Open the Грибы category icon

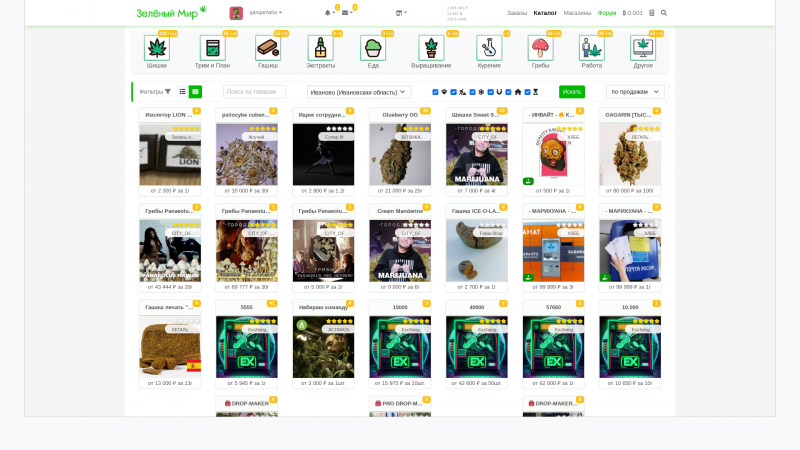tap(540, 48)
